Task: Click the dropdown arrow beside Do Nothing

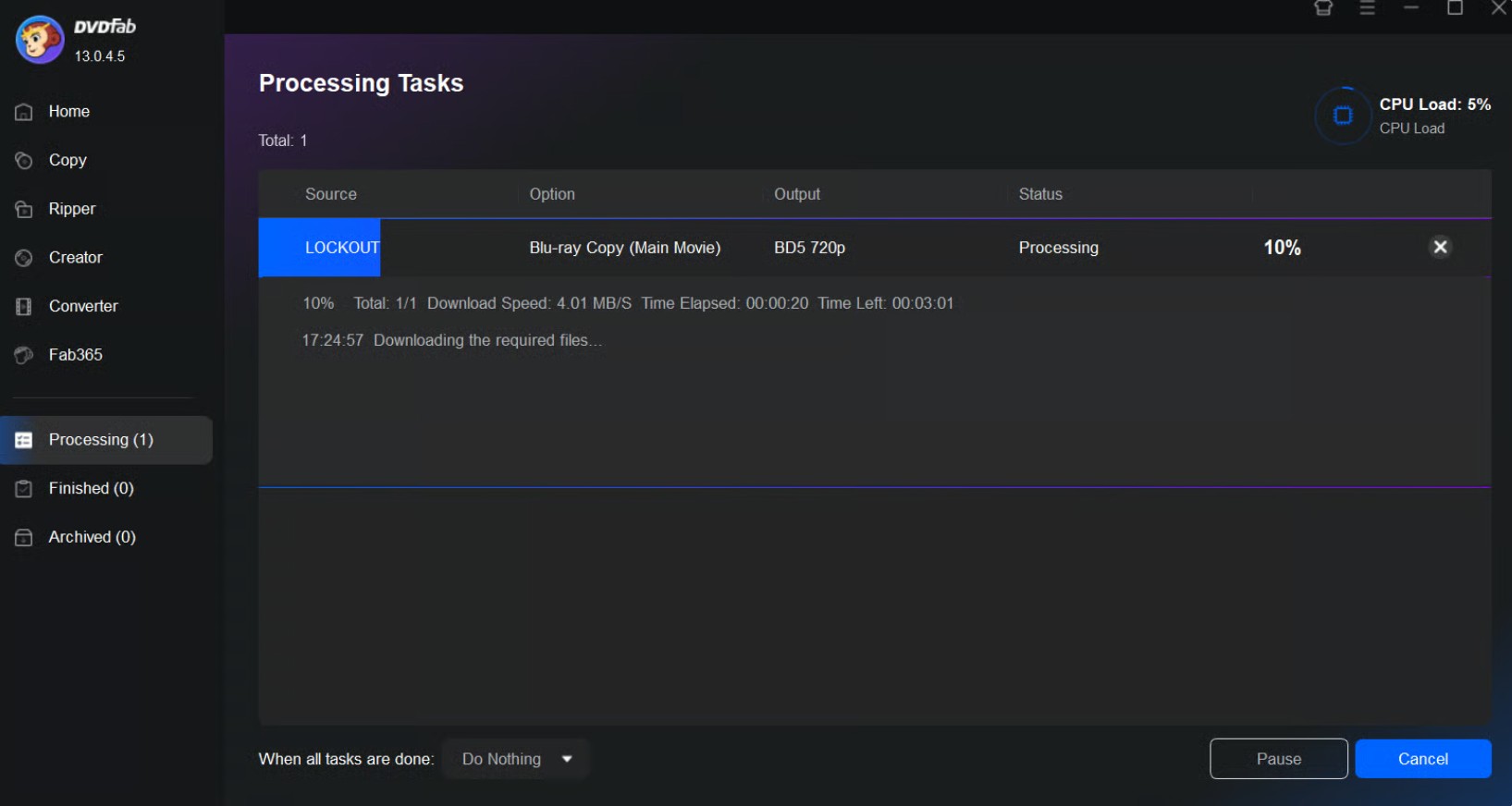Action: tap(567, 759)
